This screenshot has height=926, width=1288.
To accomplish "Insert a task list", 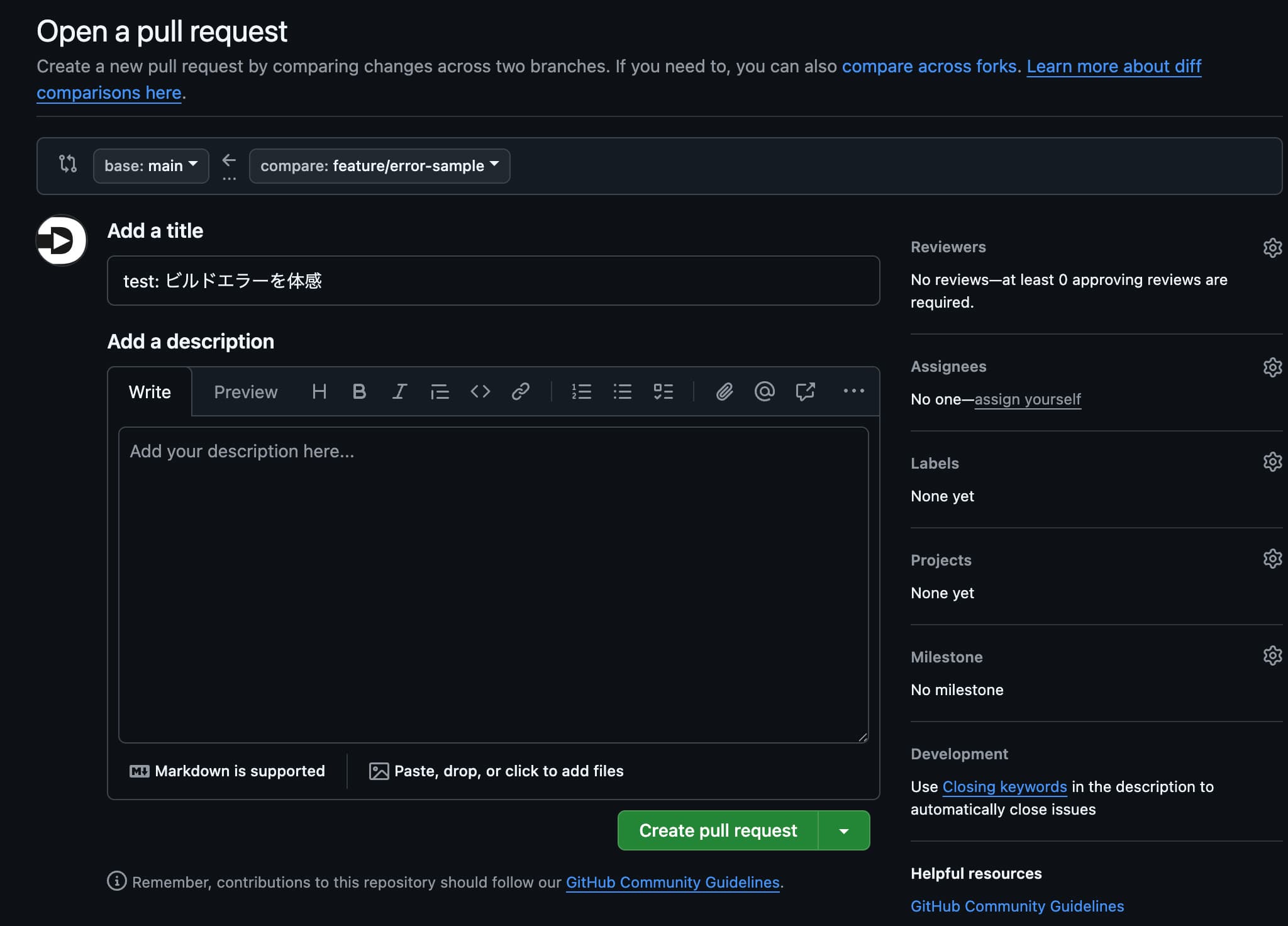I will 663,392.
